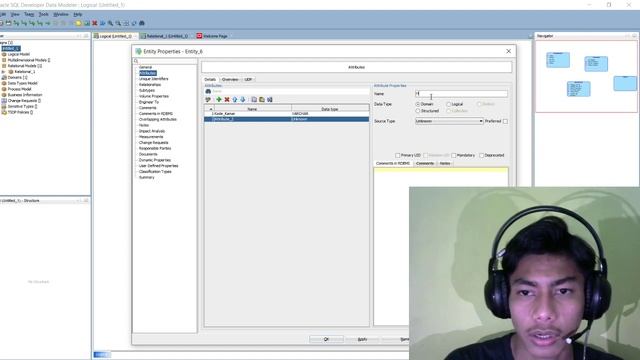Open the View menu
Screen dimensions: 640x360
(x=15, y=14)
